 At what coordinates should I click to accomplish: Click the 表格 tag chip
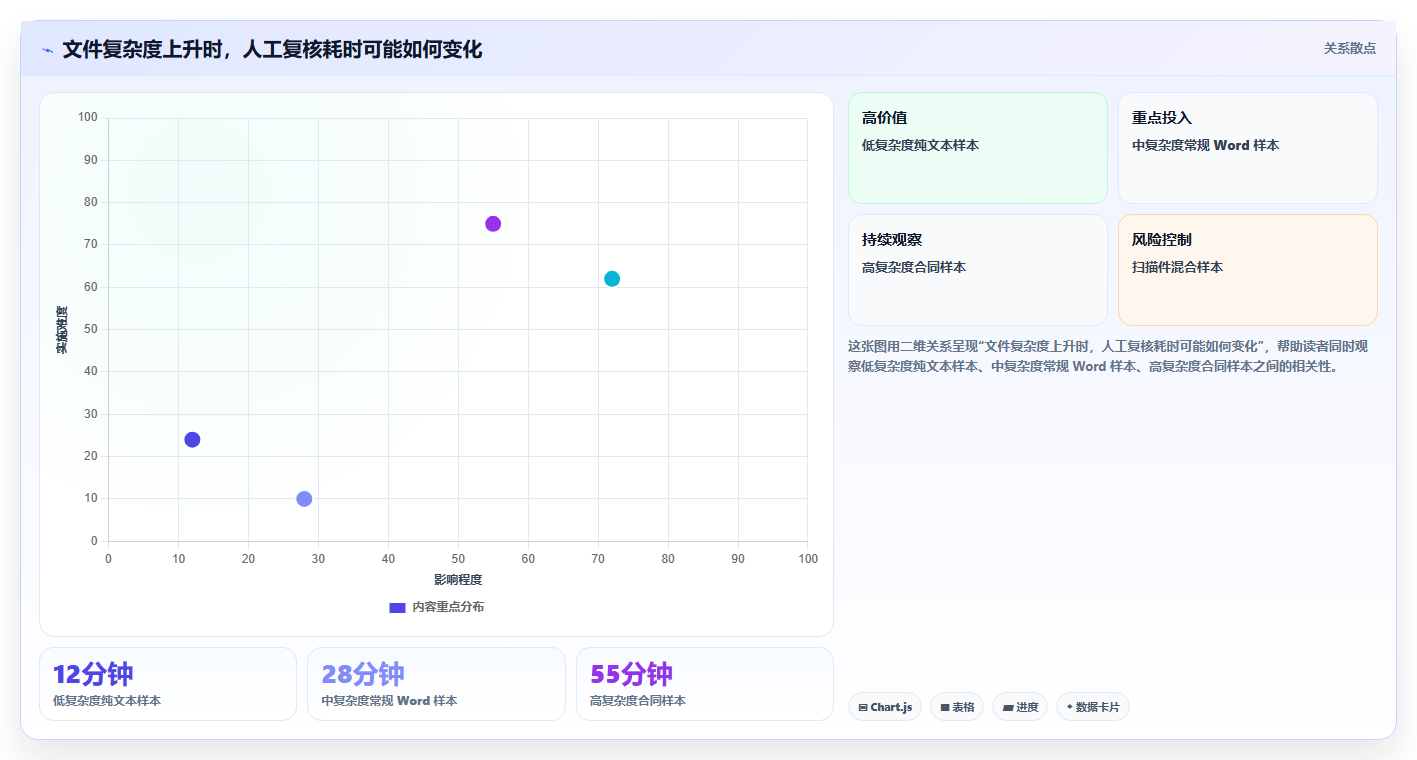point(957,707)
